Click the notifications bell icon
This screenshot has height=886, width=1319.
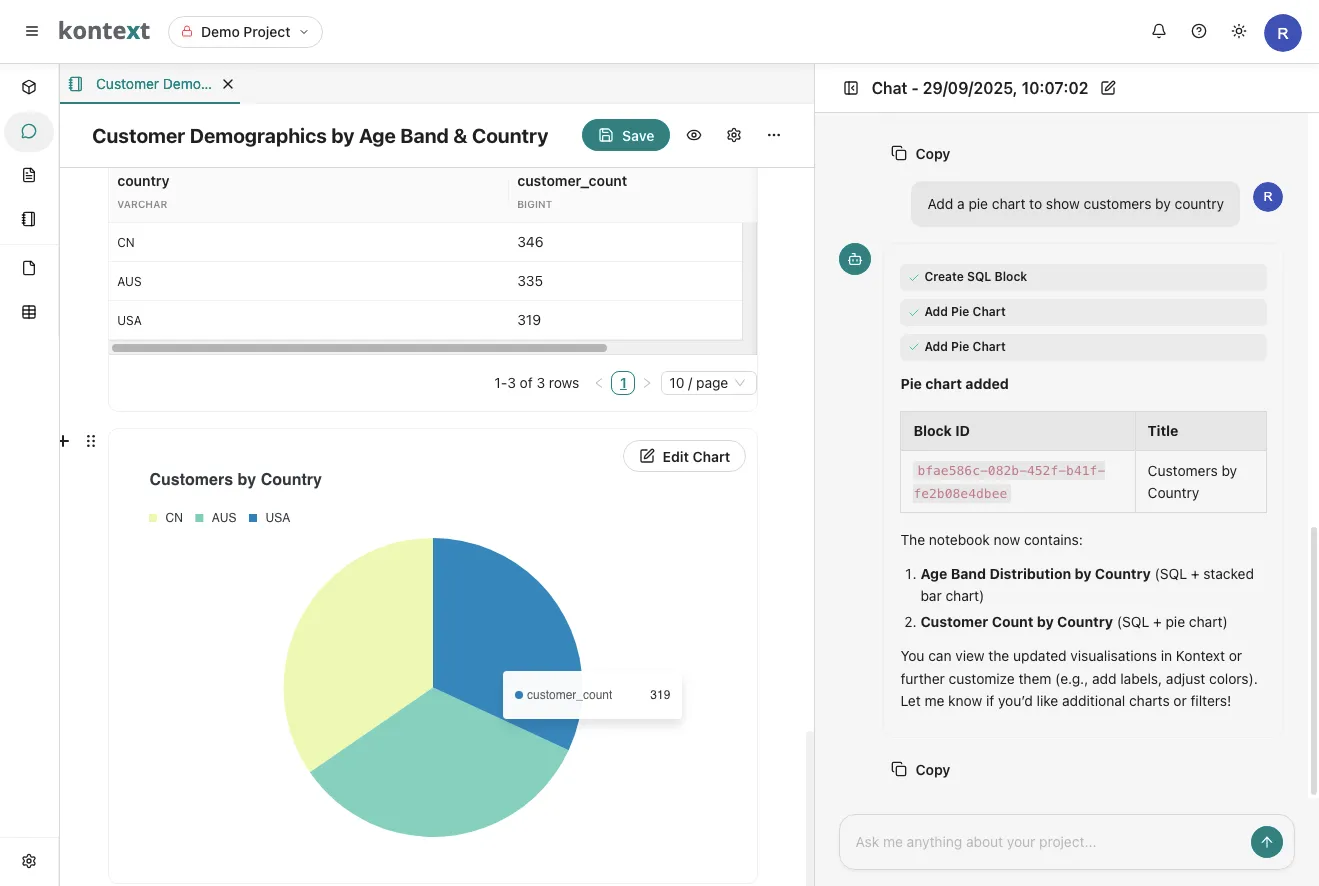(x=1159, y=32)
